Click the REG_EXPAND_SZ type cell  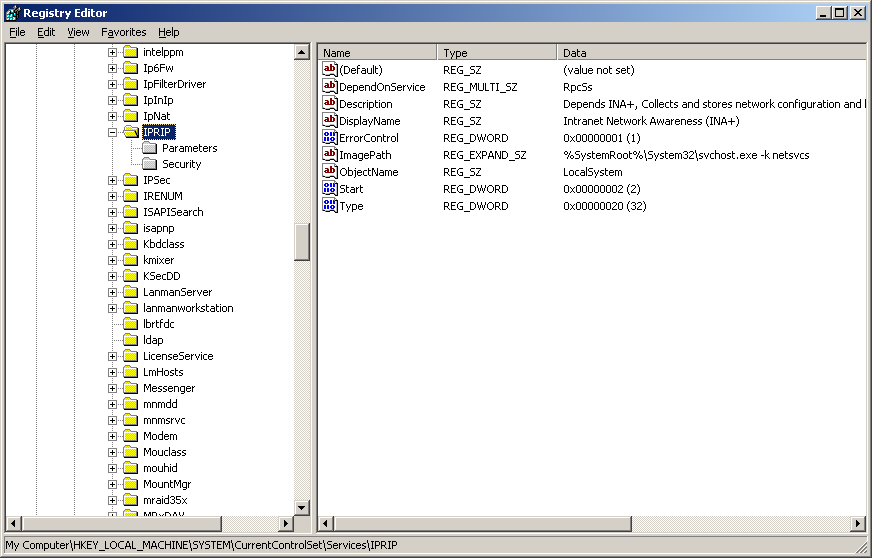point(484,155)
